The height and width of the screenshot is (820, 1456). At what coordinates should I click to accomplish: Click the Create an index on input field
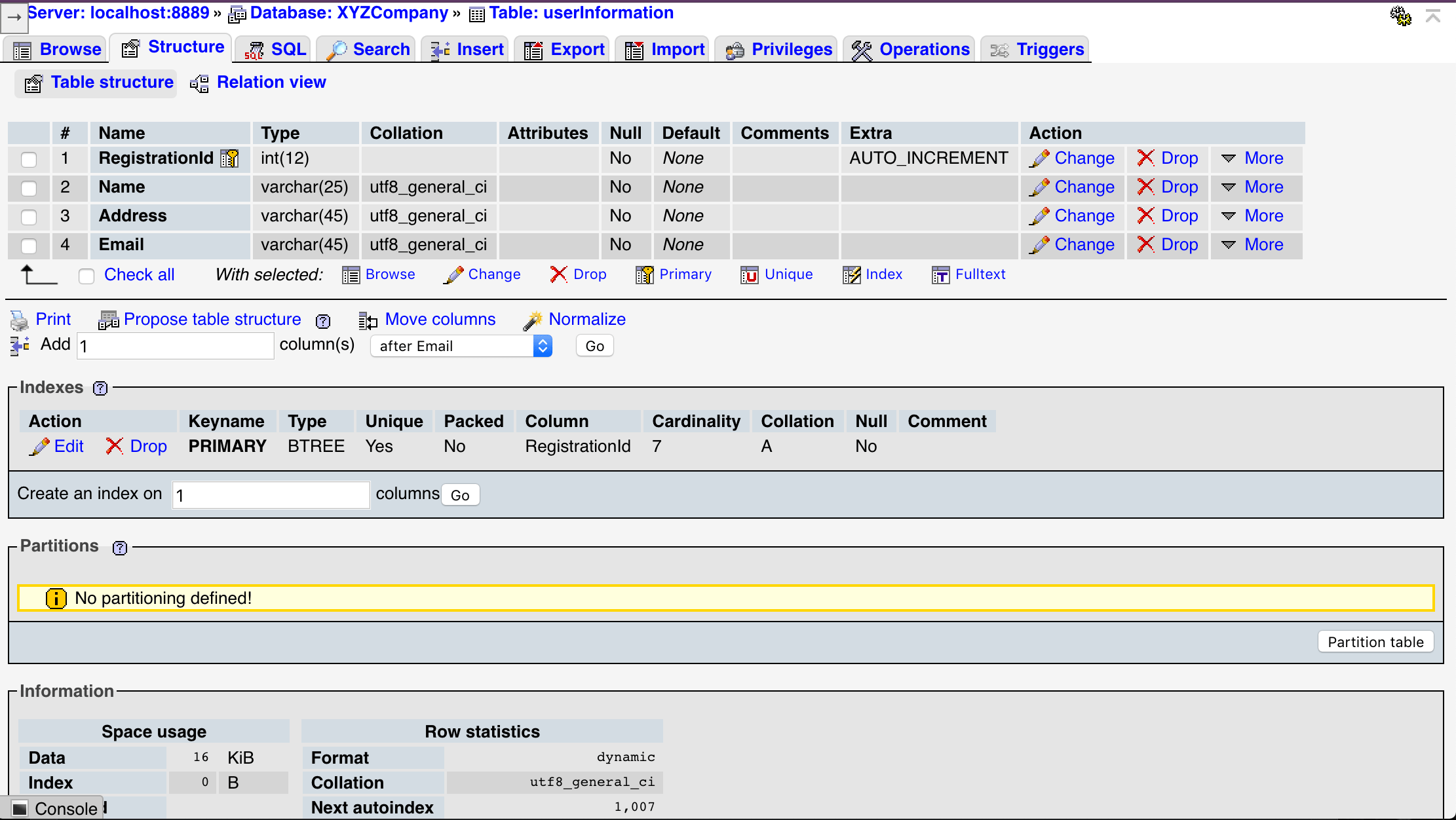pos(270,494)
